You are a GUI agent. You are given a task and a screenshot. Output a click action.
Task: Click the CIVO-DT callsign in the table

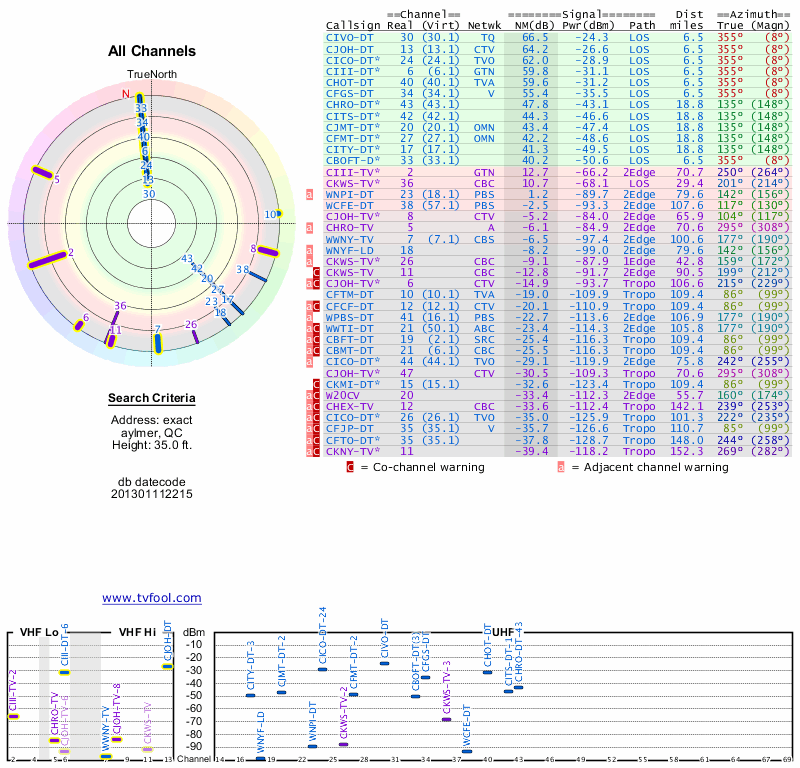tap(349, 37)
